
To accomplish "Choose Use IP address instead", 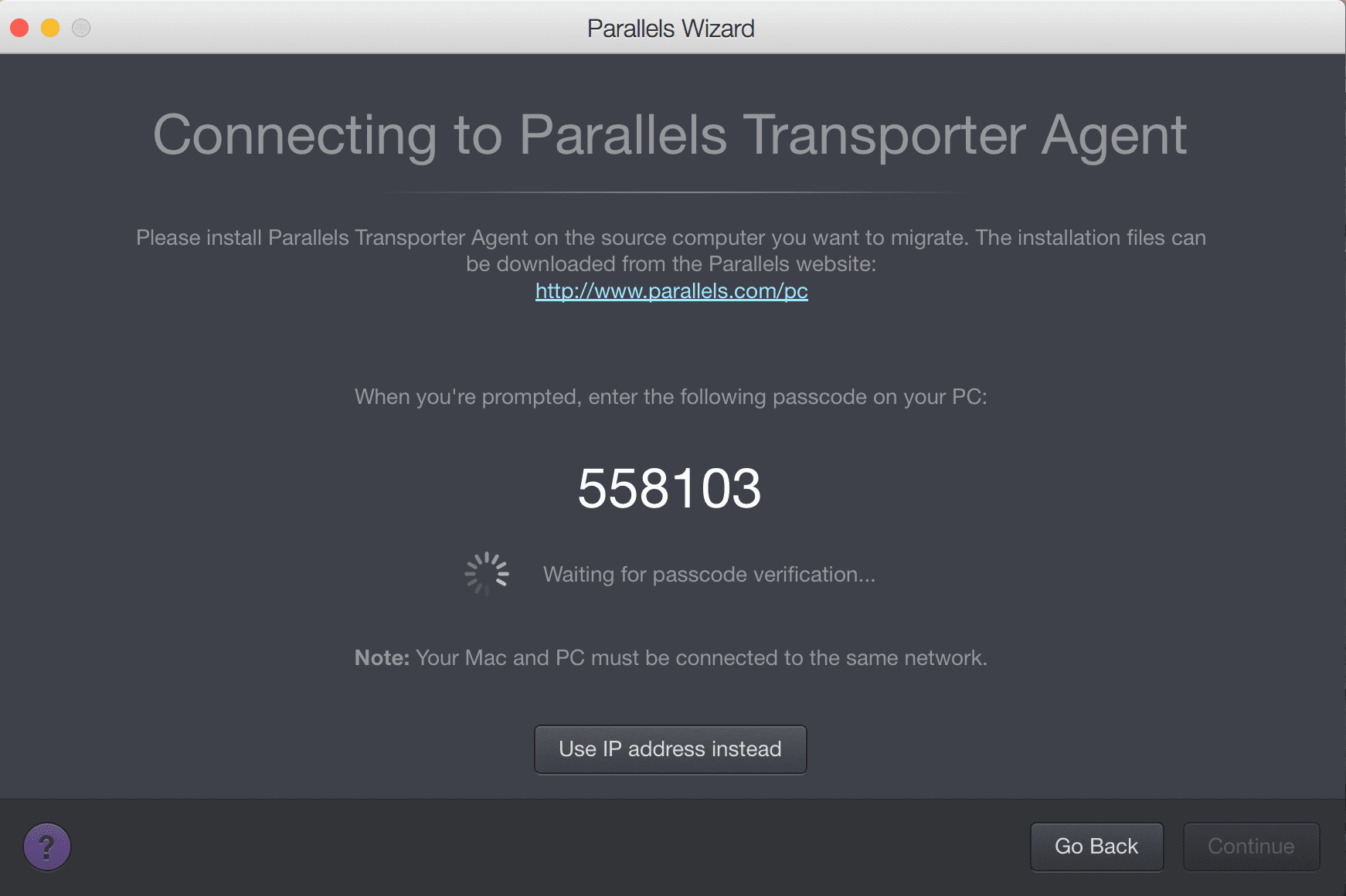I will pos(671,749).
